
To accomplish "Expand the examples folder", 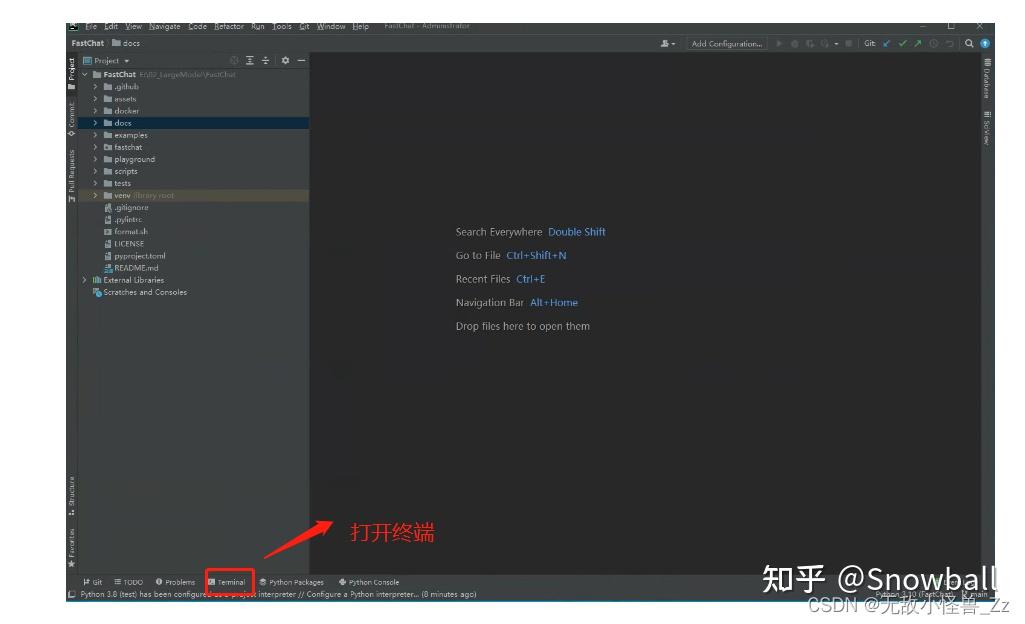I will pyautogui.click(x=95, y=135).
